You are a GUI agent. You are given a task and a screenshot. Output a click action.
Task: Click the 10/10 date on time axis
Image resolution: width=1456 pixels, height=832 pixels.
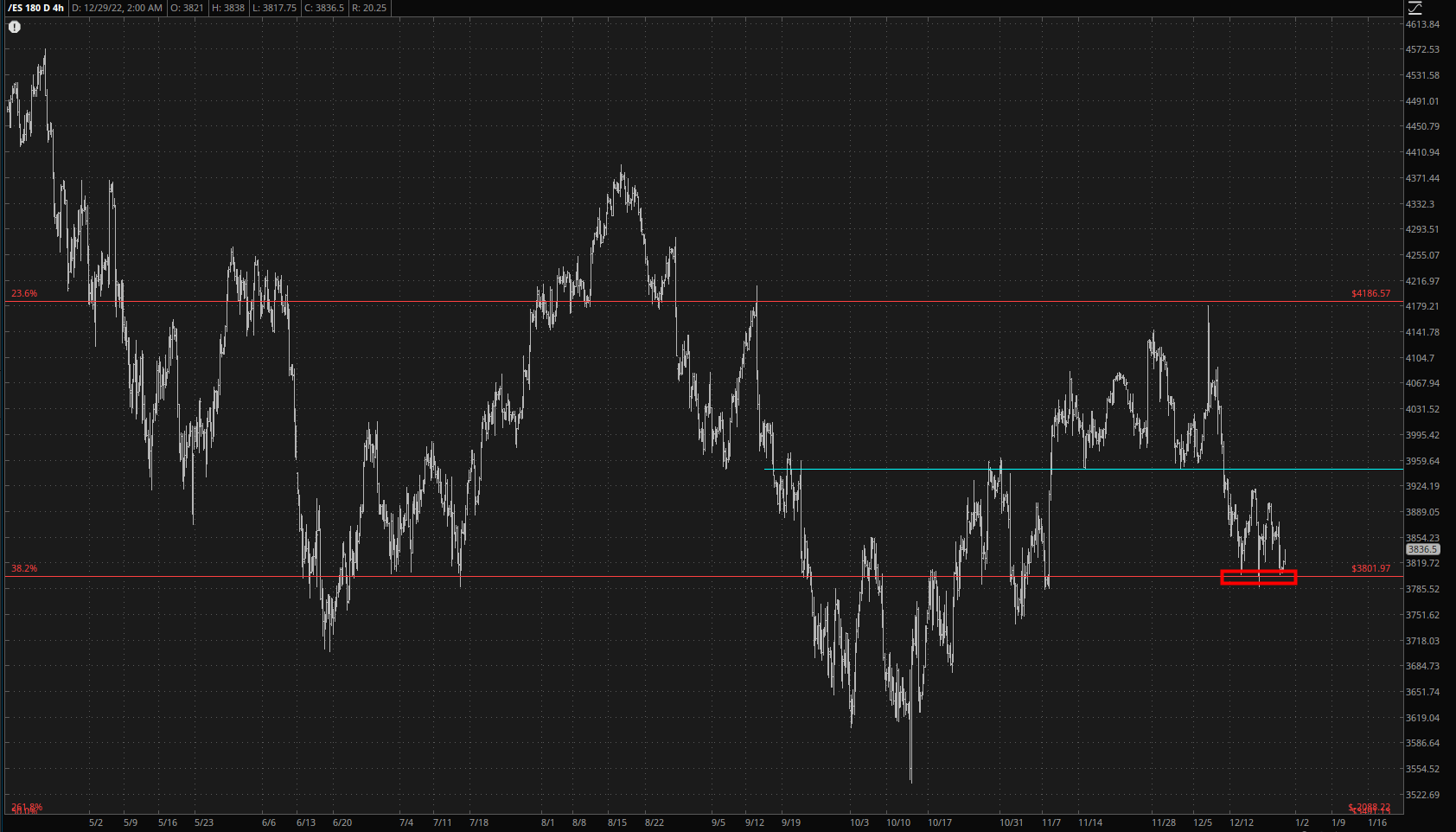pyautogui.click(x=898, y=822)
